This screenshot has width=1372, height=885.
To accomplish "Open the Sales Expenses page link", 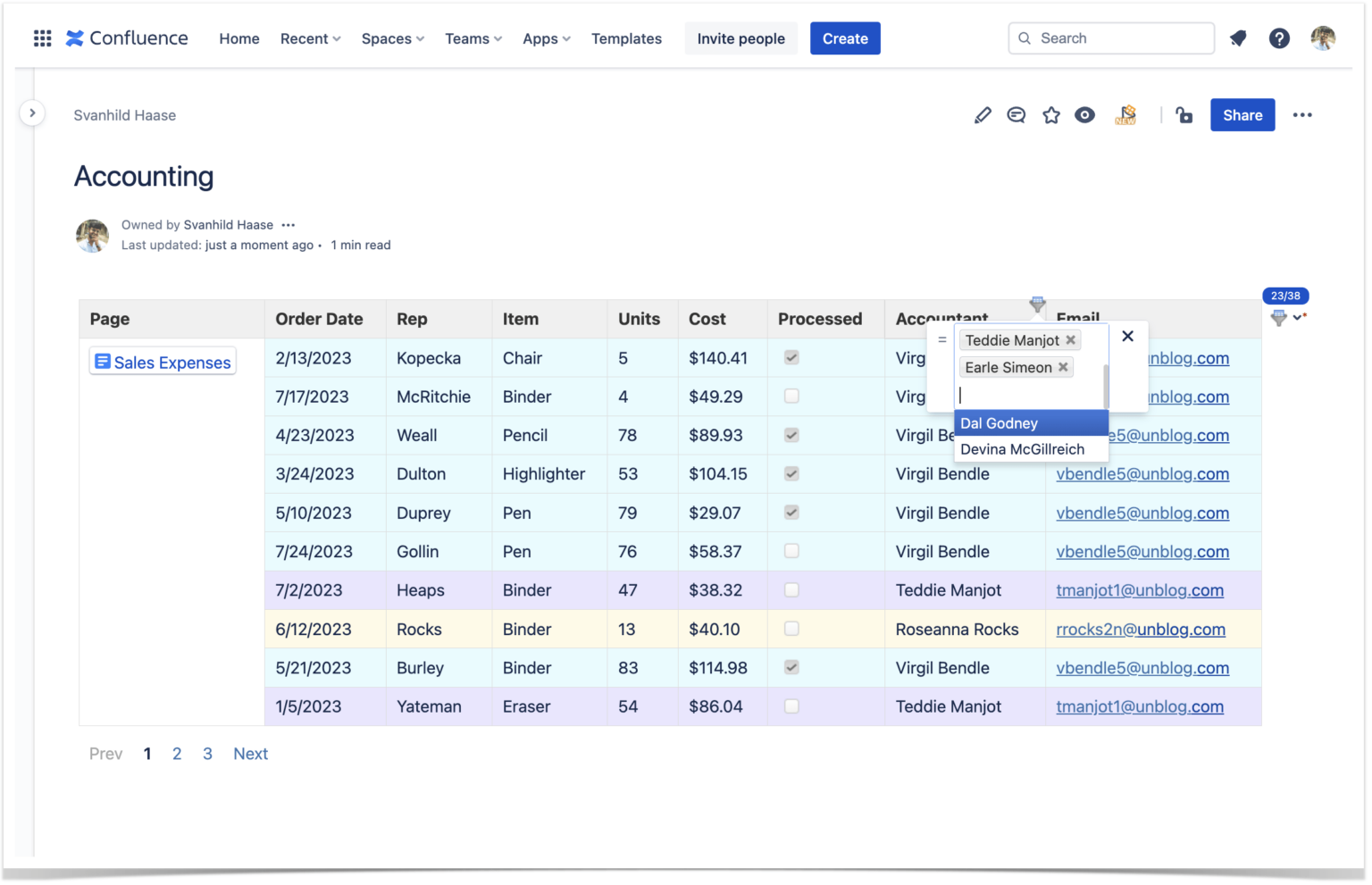I will point(162,362).
